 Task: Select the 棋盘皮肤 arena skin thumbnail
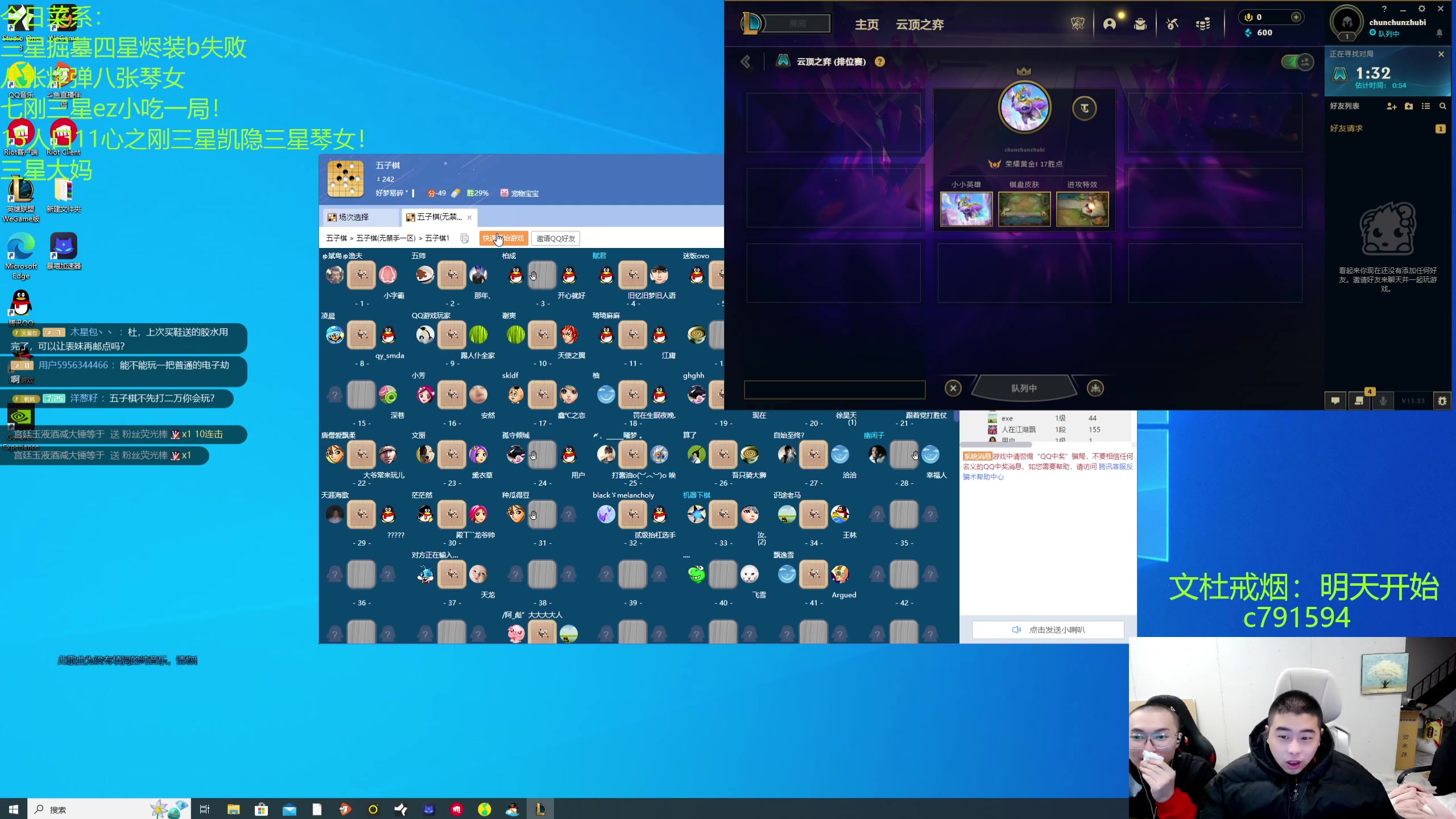[1024, 209]
